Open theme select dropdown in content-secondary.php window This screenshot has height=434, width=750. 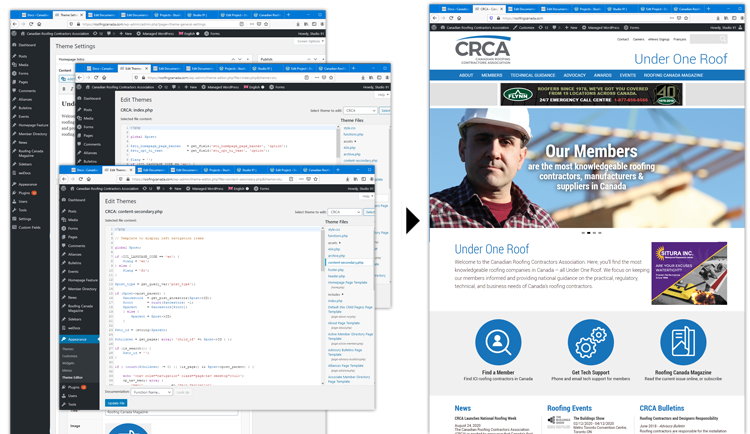(345, 212)
